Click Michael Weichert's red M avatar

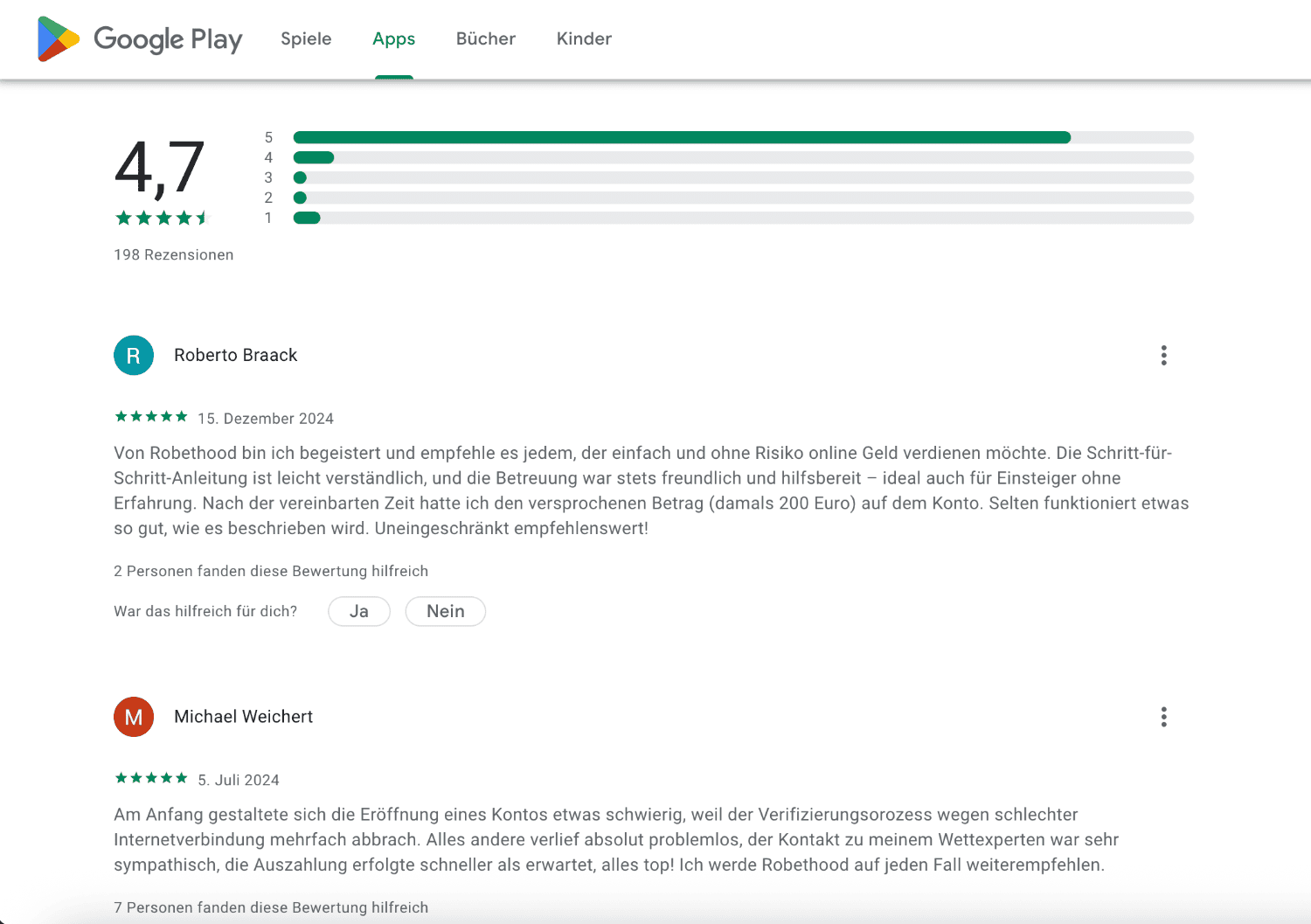pyautogui.click(x=134, y=717)
